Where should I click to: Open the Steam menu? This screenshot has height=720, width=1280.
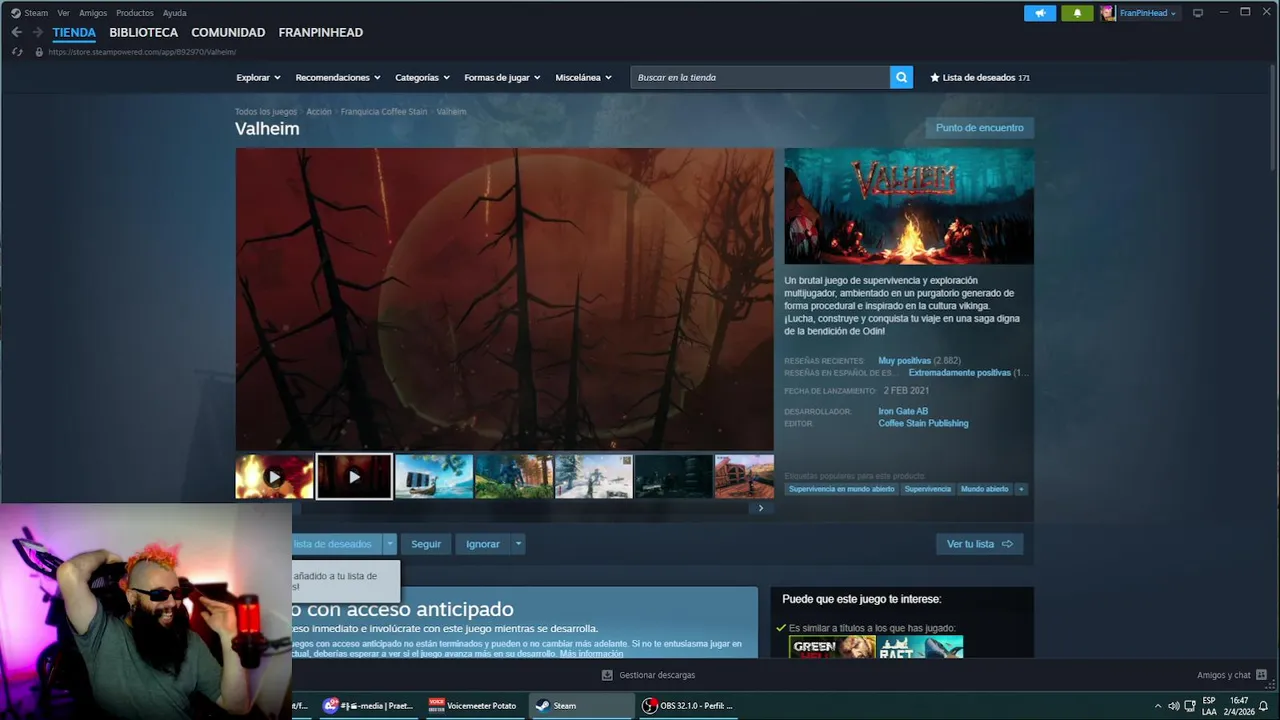pyautogui.click(x=36, y=13)
